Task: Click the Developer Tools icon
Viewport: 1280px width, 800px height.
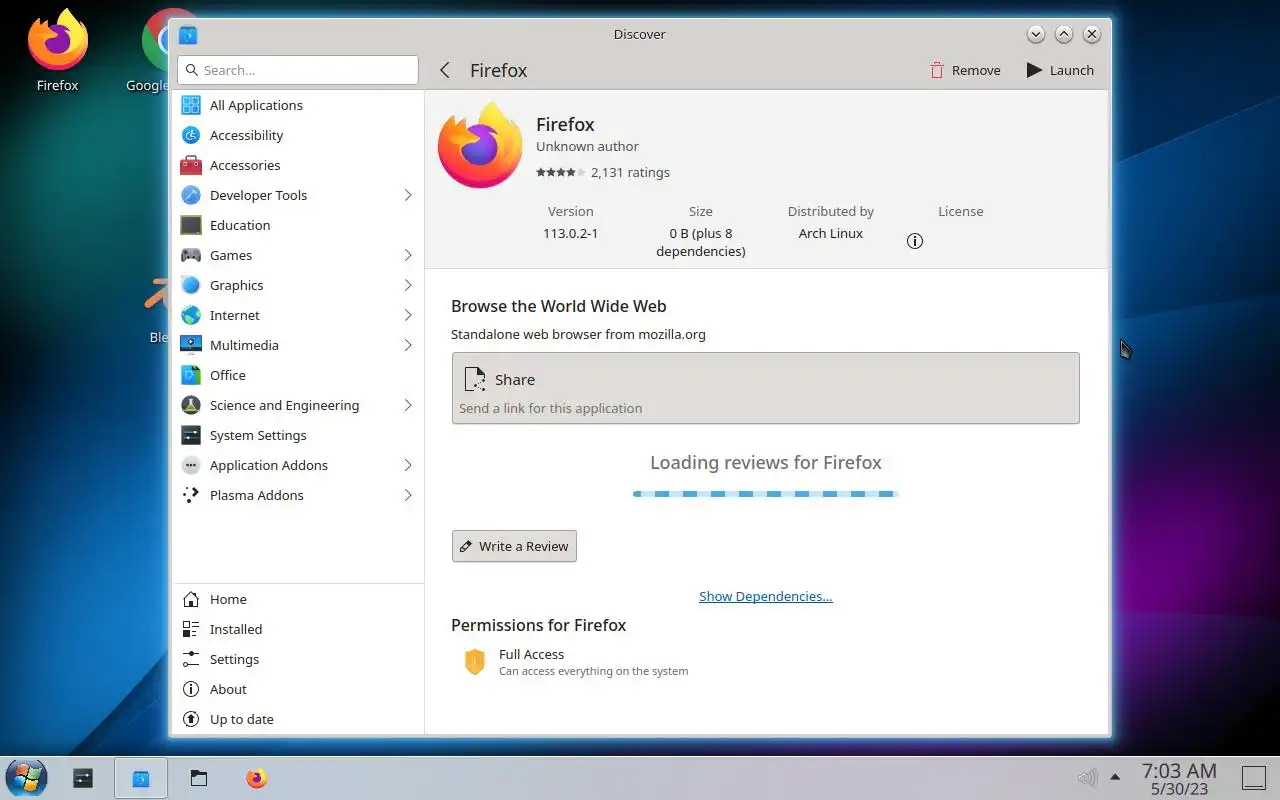Action: coord(191,195)
